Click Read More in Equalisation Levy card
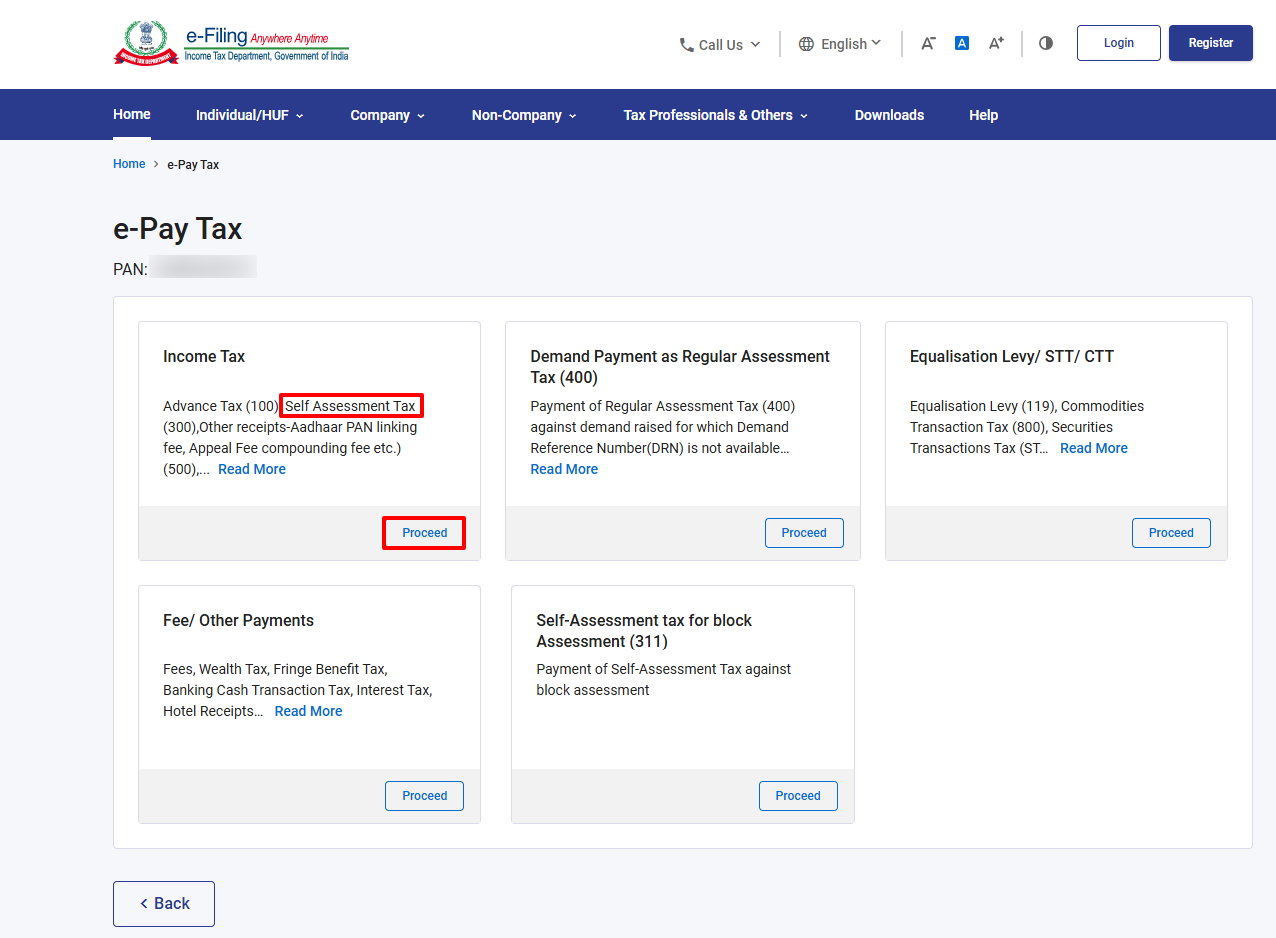The height and width of the screenshot is (938, 1276). click(1094, 448)
